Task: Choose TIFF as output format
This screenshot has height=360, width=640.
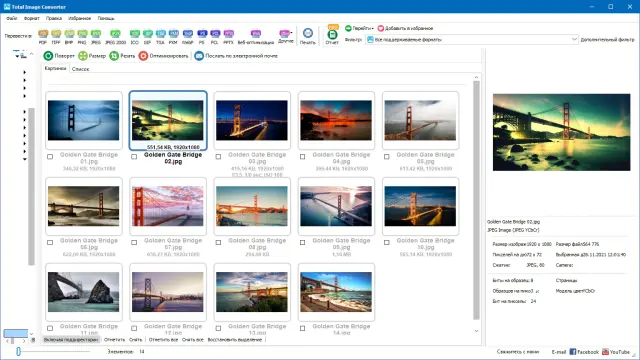Action: (56, 36)
